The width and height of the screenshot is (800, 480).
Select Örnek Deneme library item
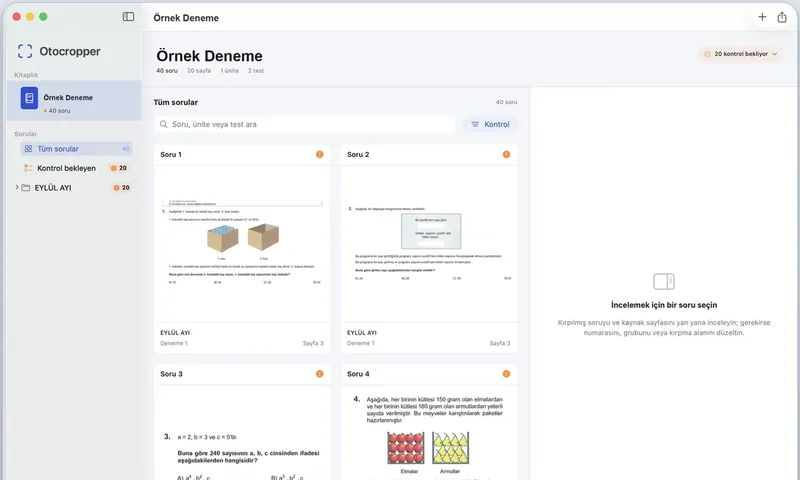74,100
